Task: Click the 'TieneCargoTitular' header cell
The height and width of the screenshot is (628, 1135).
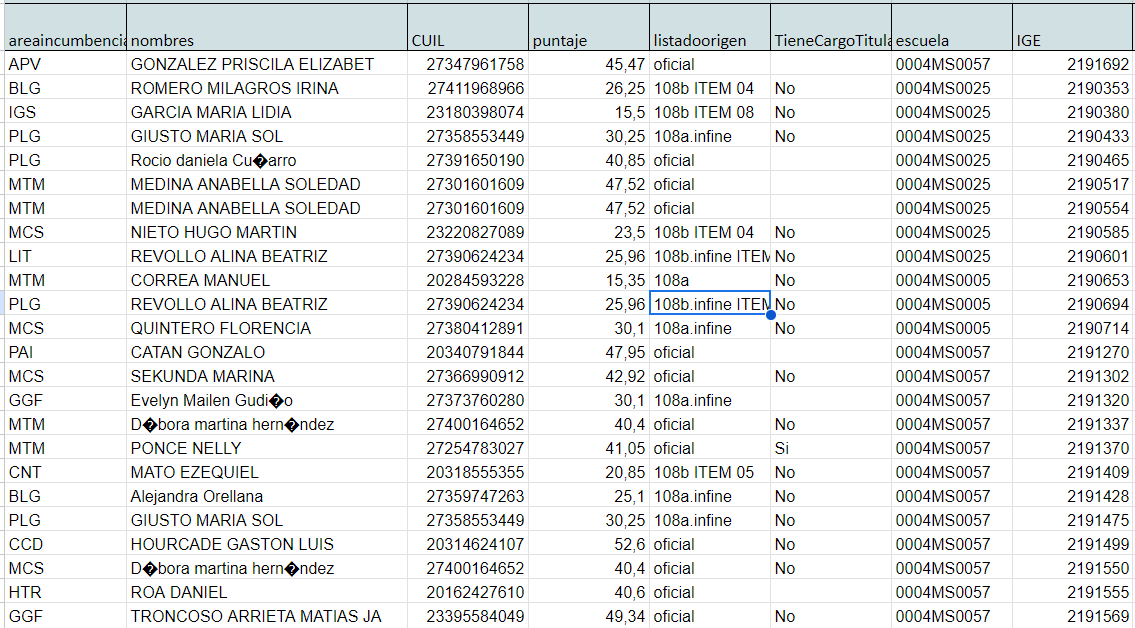Action: [830, 40]
